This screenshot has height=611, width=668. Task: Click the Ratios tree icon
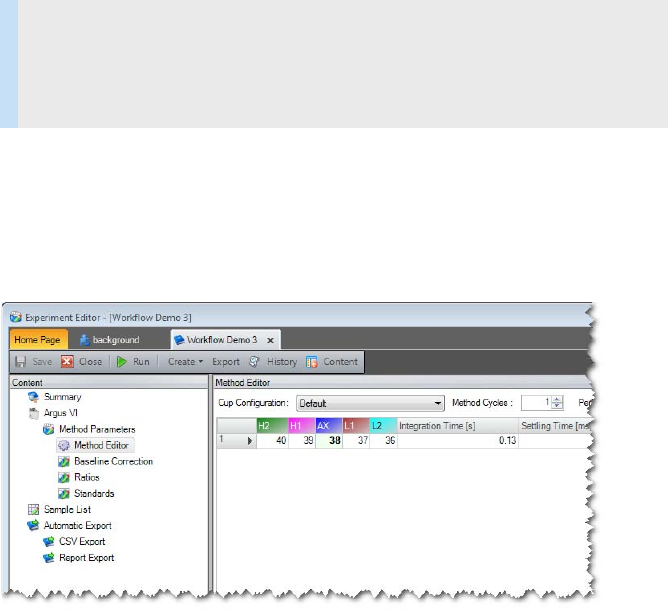[64, 478]
